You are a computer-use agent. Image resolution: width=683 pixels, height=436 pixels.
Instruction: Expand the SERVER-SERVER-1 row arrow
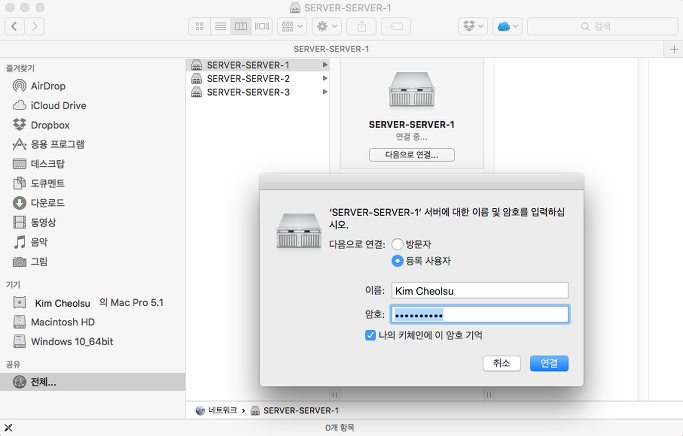click(x=325, y=65)
